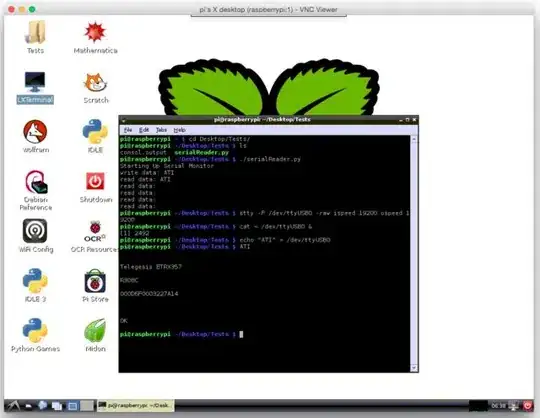The height and width of the screenshot is (418, 540).
Task: Click the taskbar clock
Action: tap(498, 406)
